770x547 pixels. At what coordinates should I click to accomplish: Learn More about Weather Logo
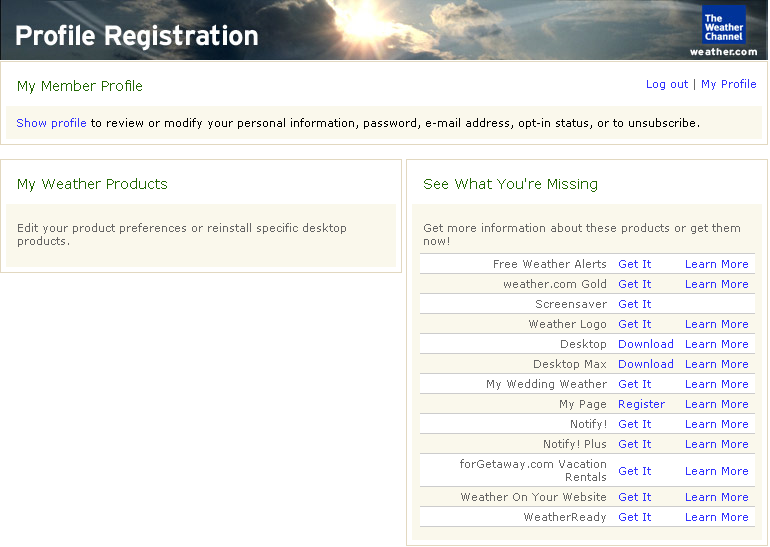click(716, 324)
